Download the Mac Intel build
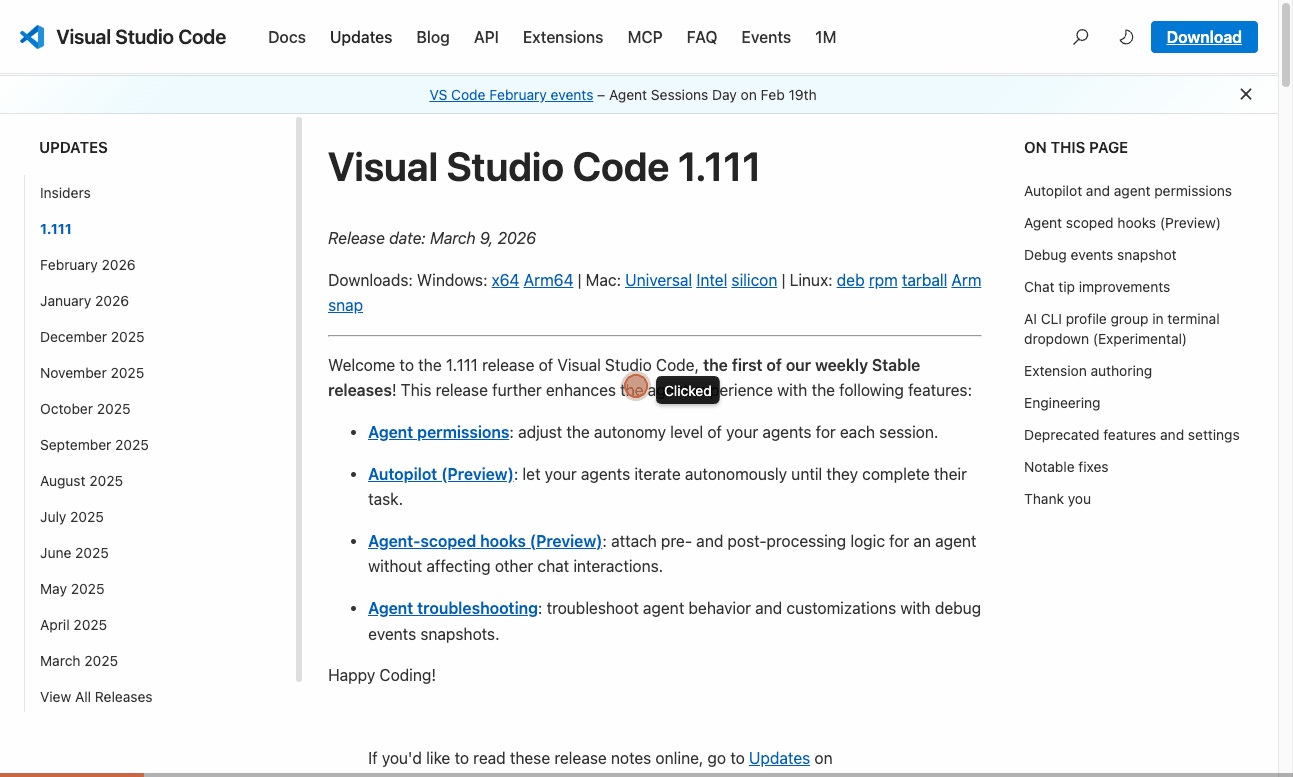The height and width of the screenshot is (777, 1293). pyautogui.click(x=712, y=280)
